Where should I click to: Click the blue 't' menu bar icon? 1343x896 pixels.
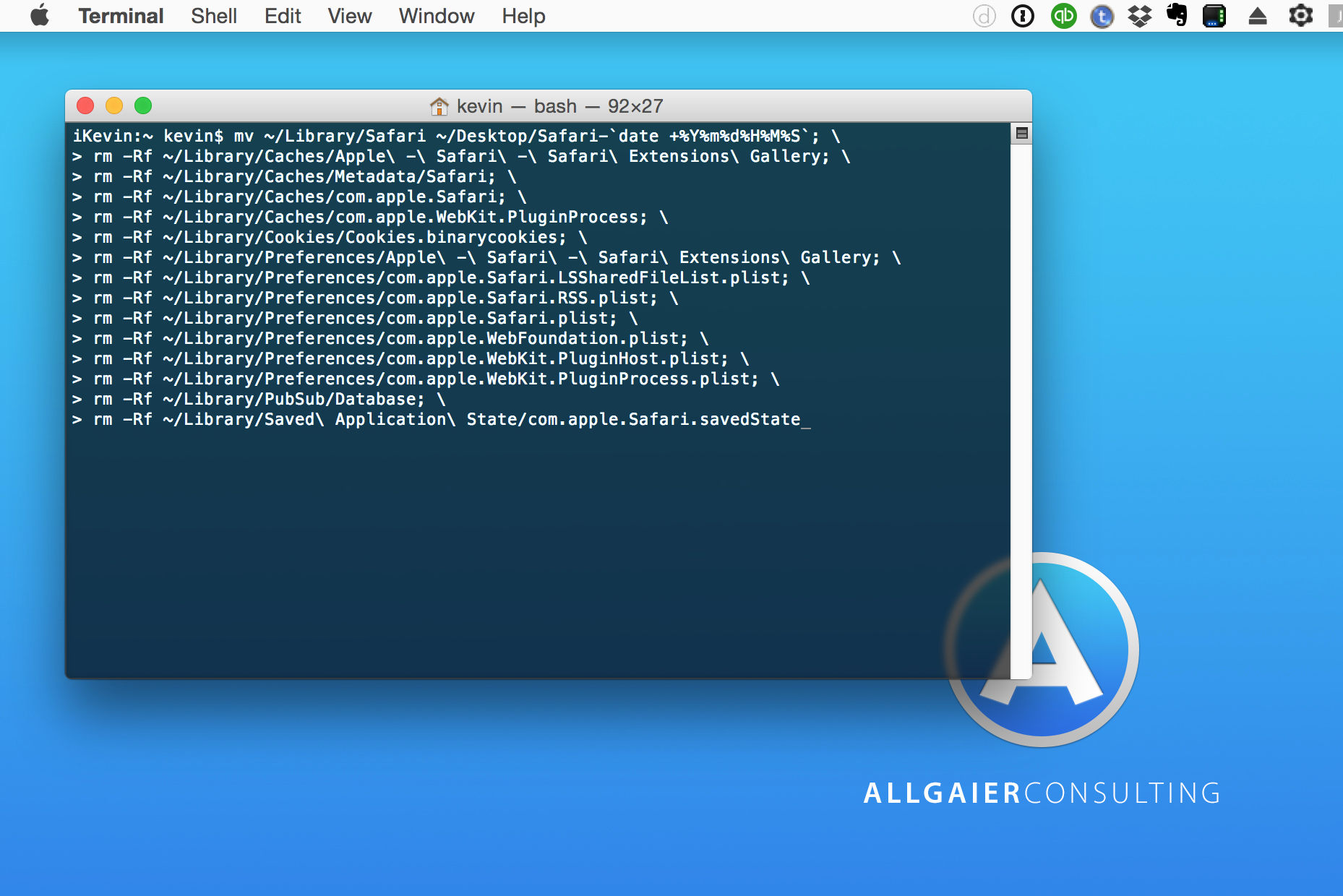coord(1102,16)
